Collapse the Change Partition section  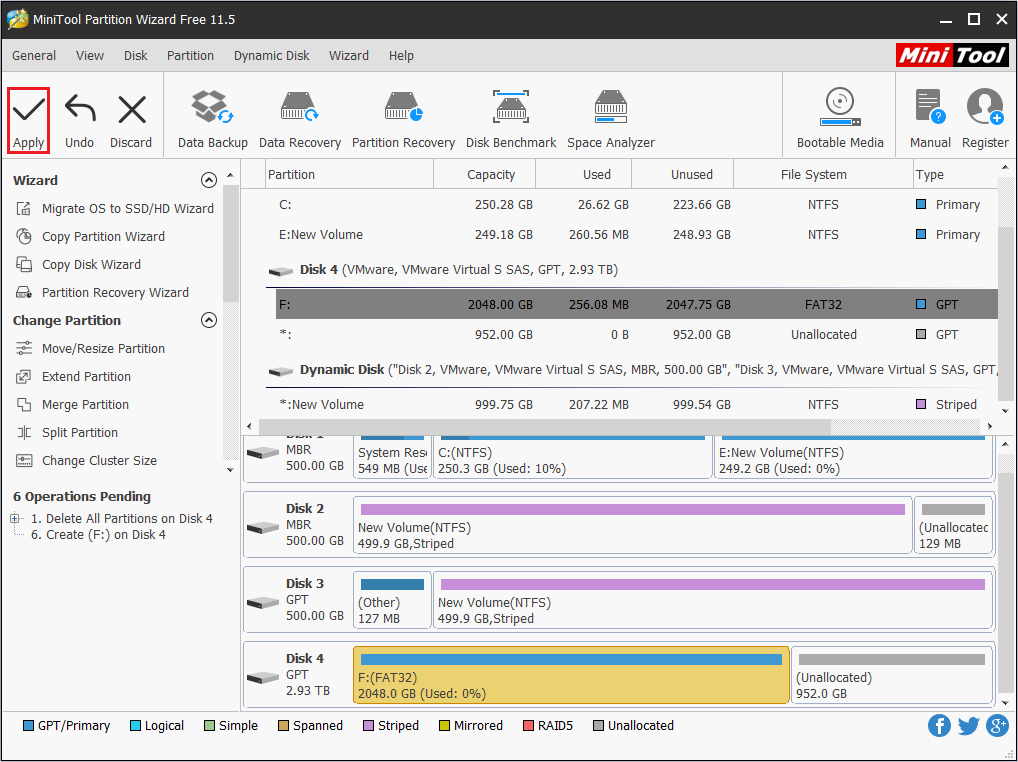pyautogui.click(x=208, y=320)
